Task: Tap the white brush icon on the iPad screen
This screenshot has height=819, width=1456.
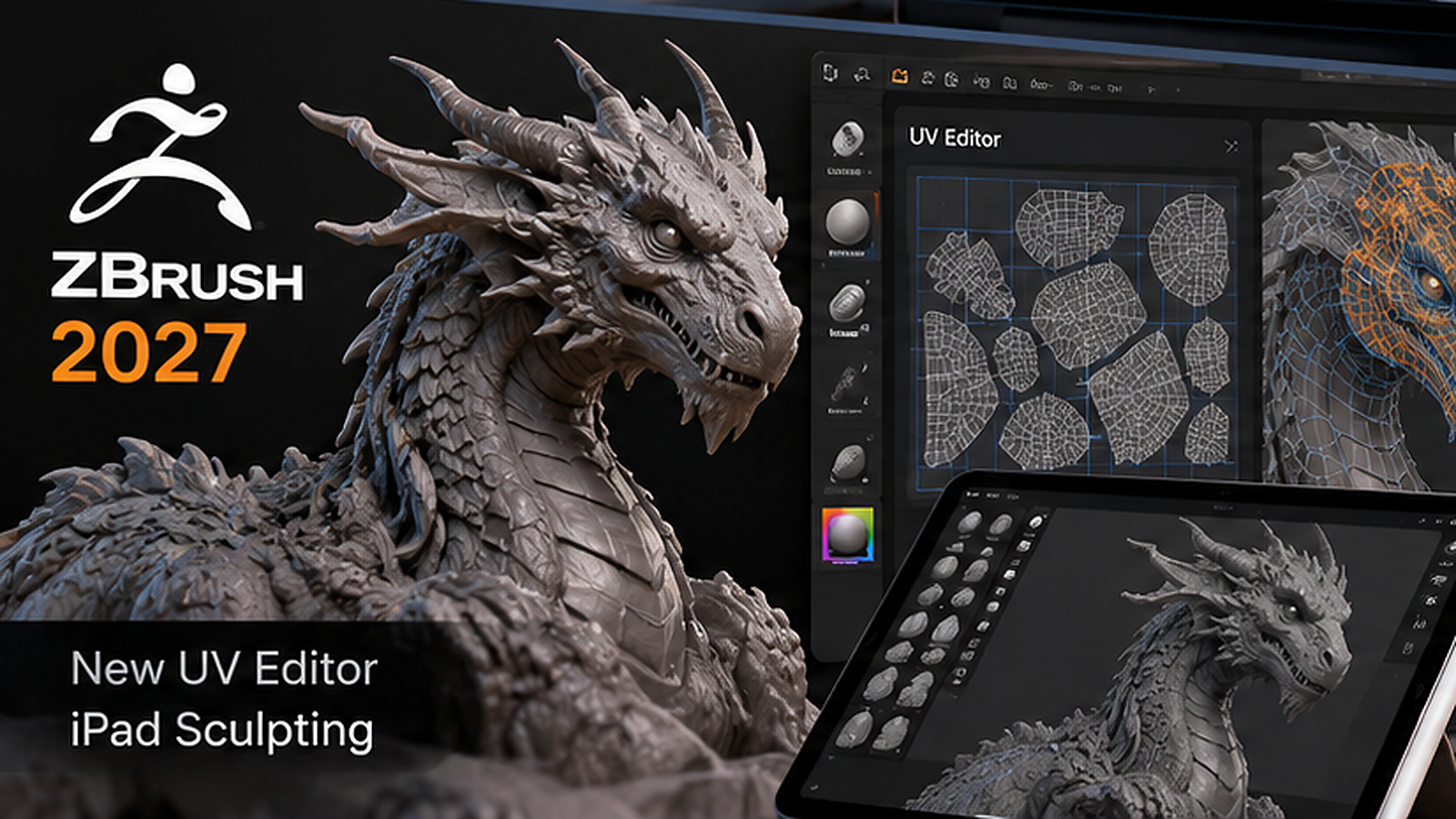Action: pos(1036,521)
